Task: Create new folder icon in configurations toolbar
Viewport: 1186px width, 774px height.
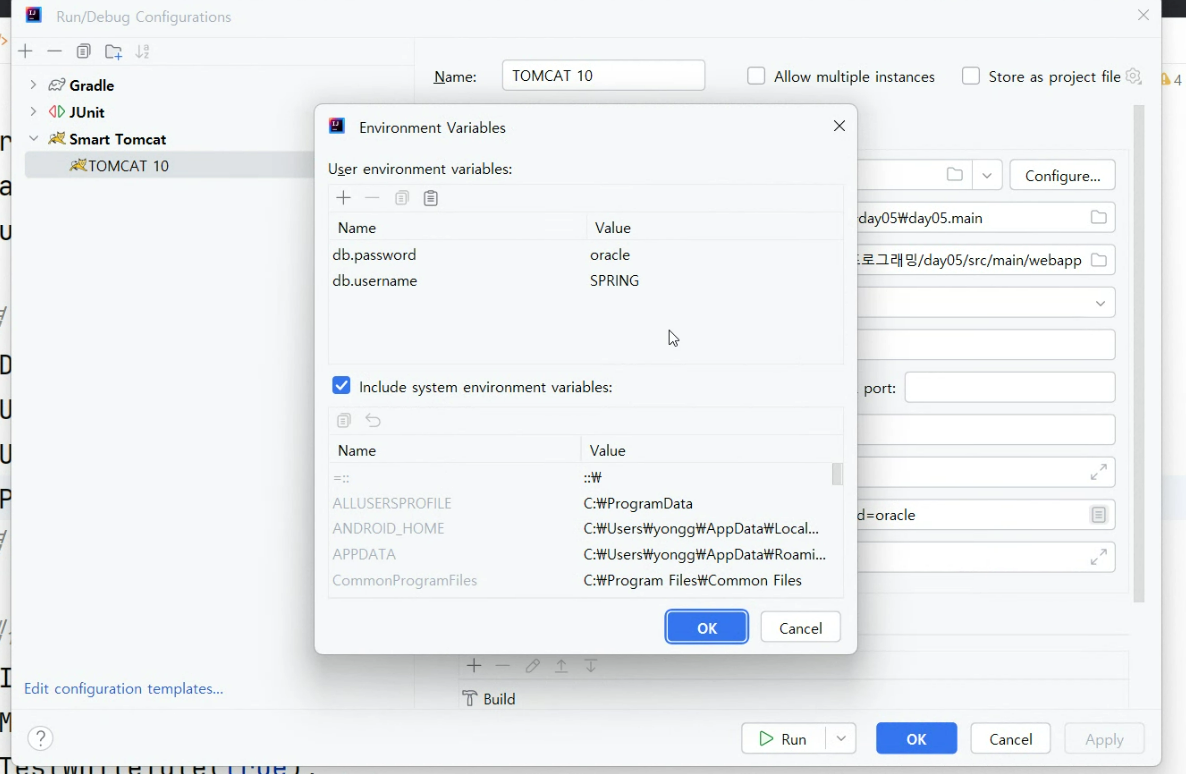Action: click(113, 51)
